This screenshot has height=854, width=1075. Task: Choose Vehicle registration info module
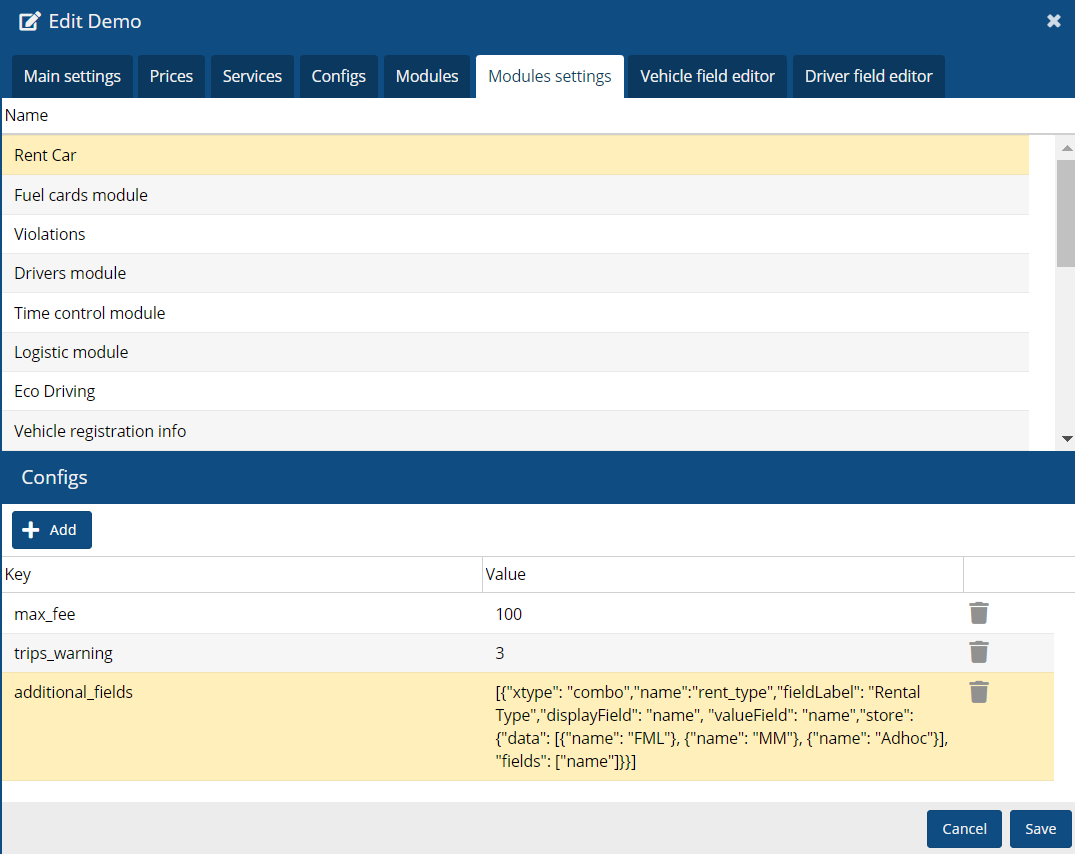(x=100, y=431)
